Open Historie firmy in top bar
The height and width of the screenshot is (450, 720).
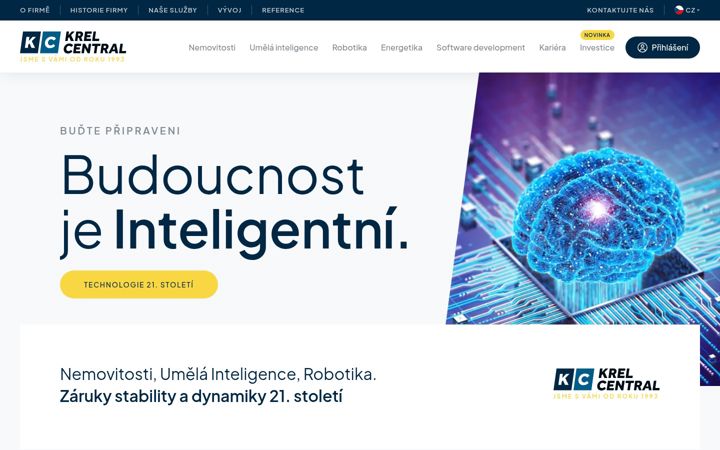pos(99,10)
